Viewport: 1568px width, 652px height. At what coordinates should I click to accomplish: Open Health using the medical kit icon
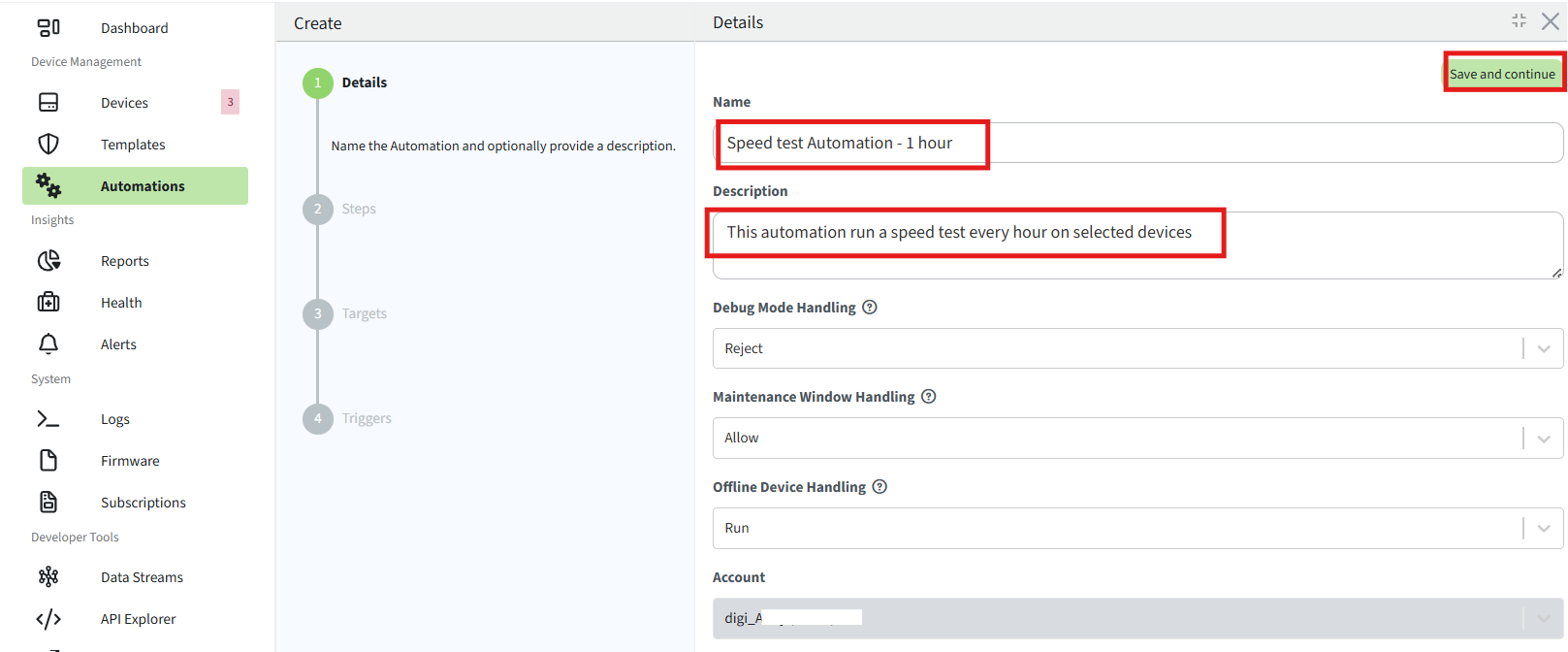[48, 302]
